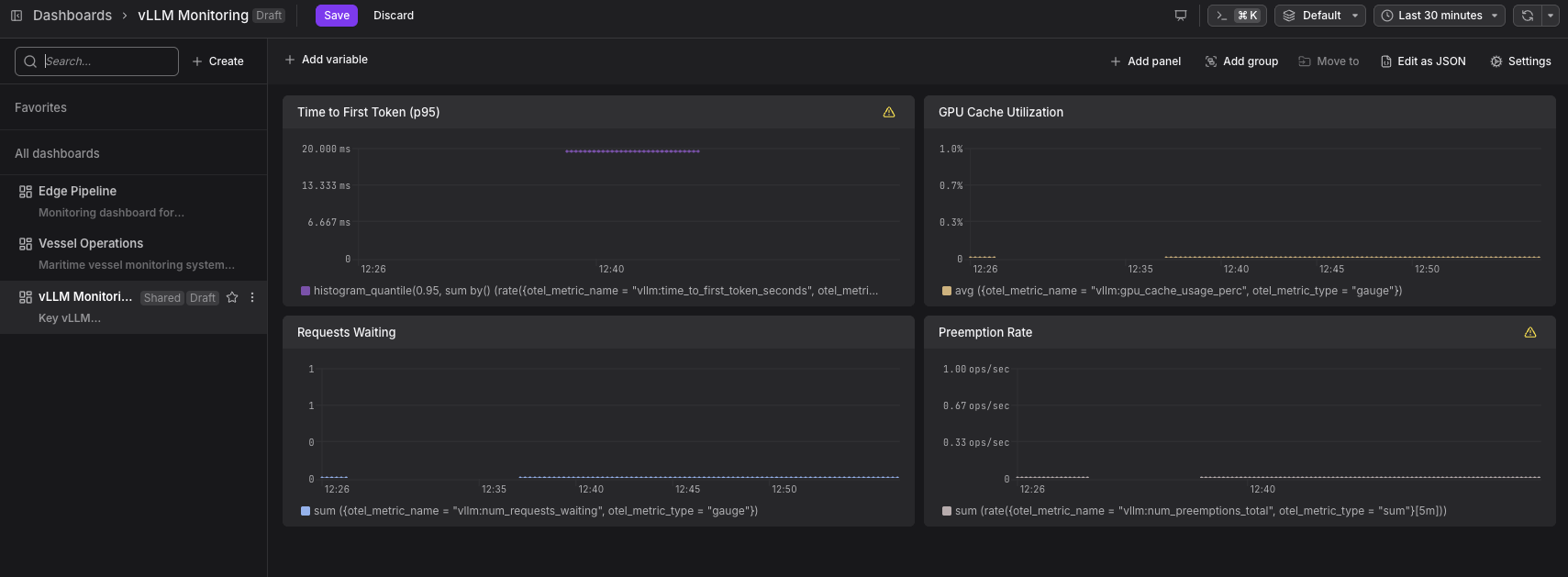
Task: Click the Maritime vessel monitoring system description
Action: [x=137, y=265]
